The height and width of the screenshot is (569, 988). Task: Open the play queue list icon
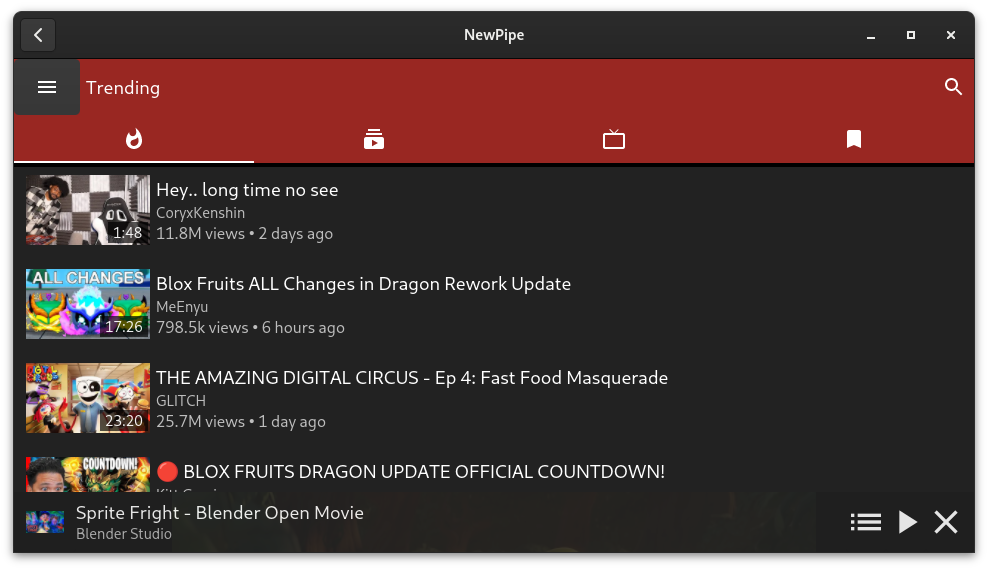click(x=866, y=522)
